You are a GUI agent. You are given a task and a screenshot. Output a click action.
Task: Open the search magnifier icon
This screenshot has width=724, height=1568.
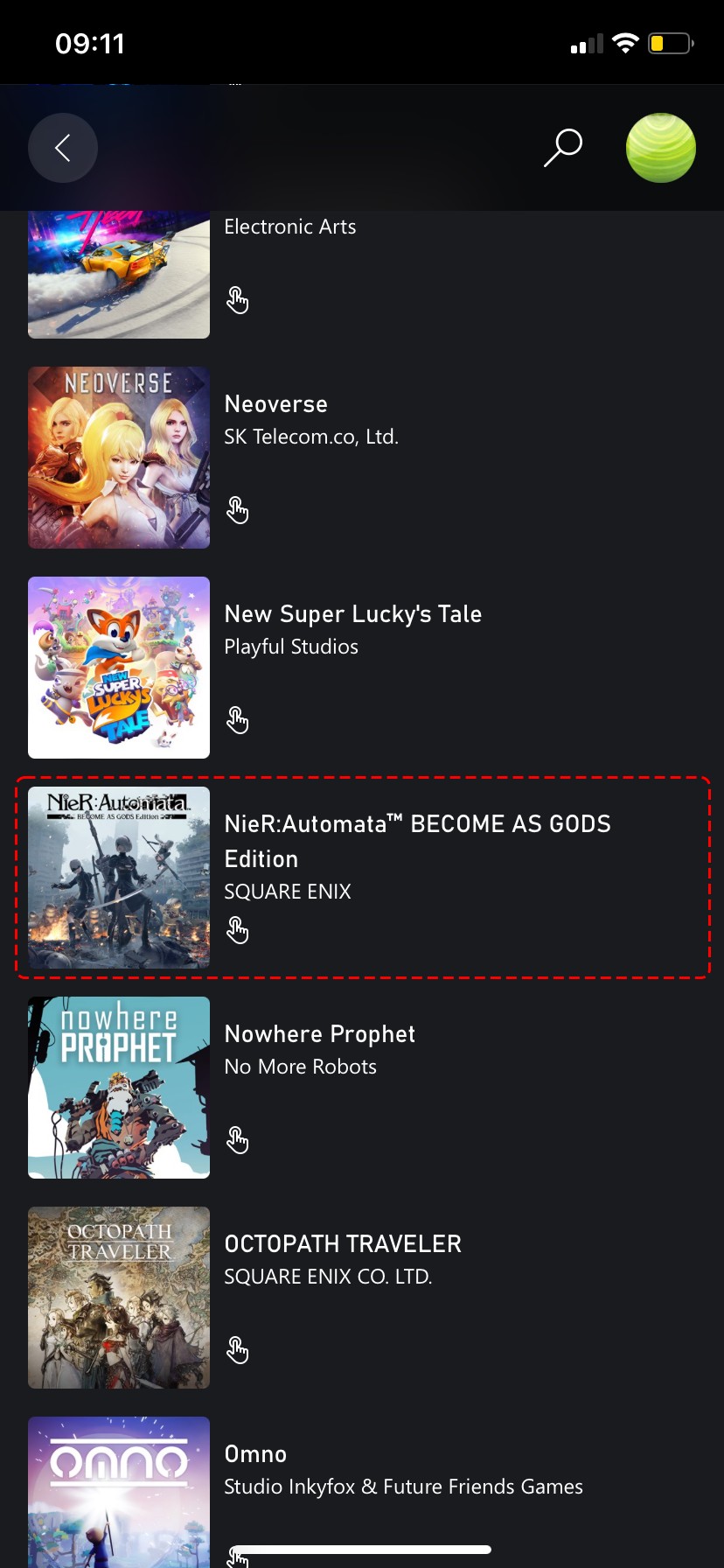pos(563,148)
